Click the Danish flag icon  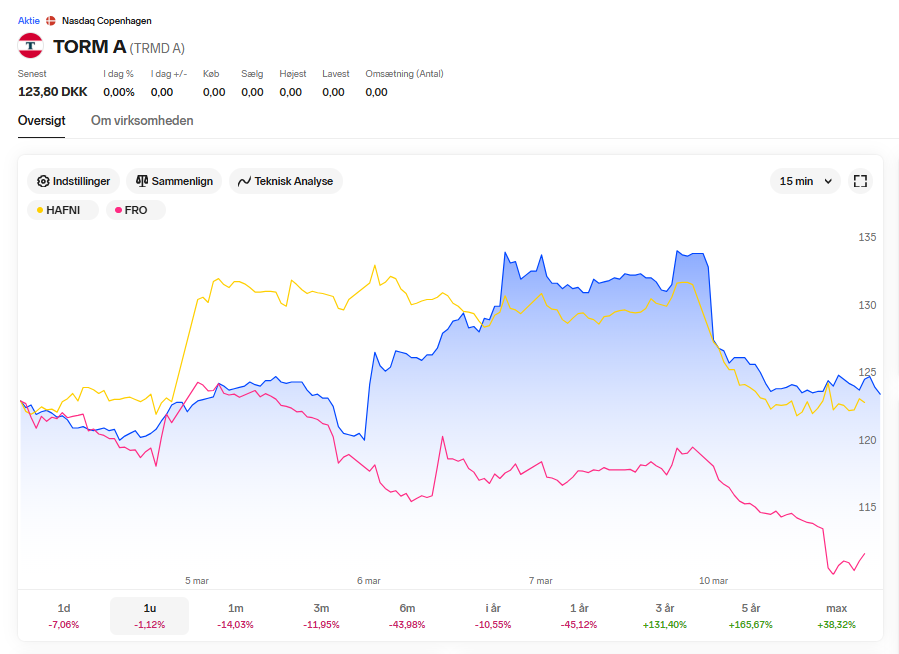(x=50, y=21)
